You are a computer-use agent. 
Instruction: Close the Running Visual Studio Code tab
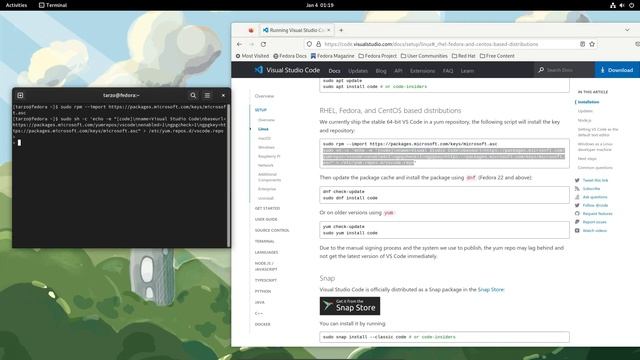pos(329,30)
